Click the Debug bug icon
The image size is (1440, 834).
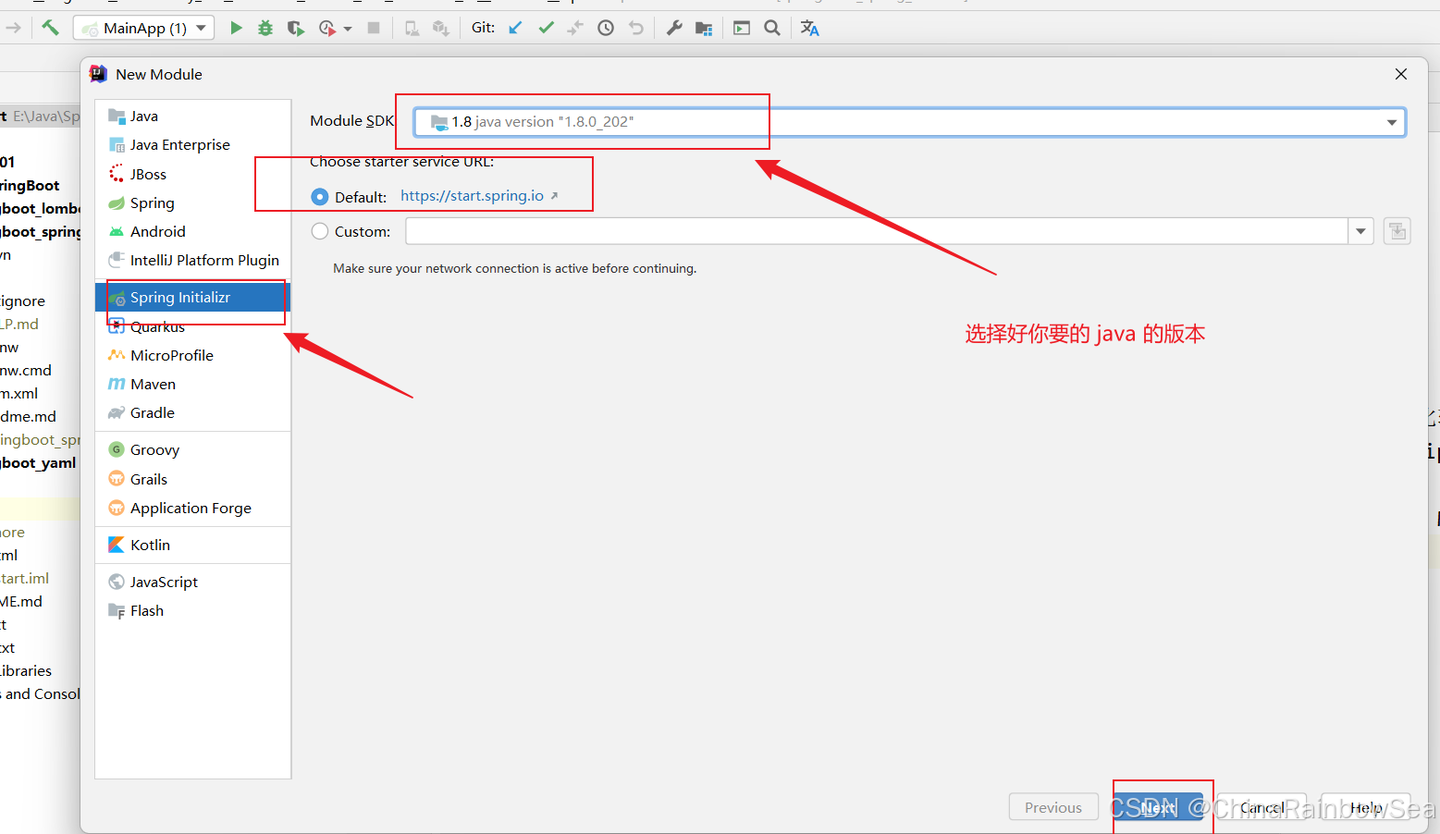tap(265, 28)
